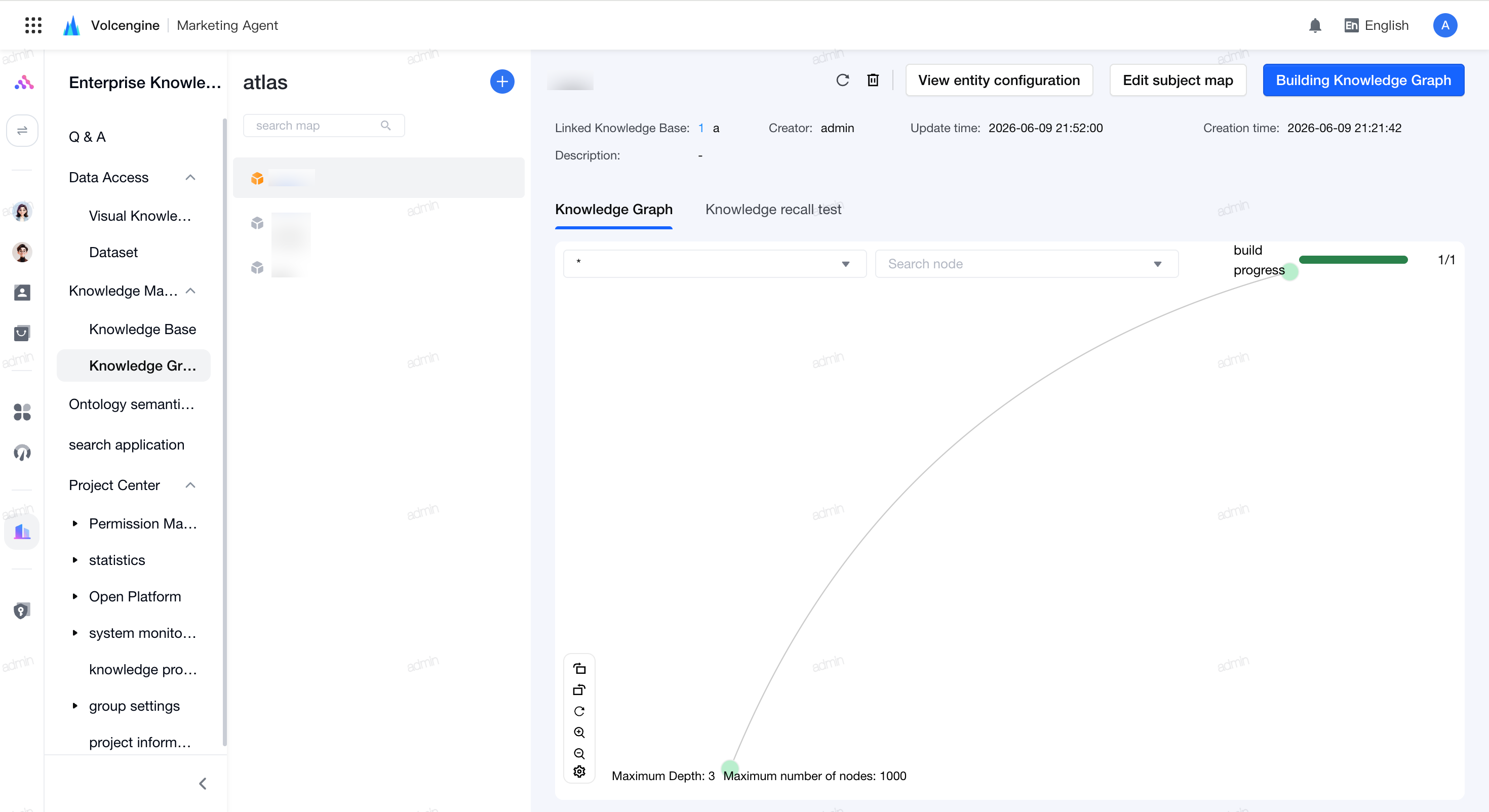Switch to Knowledge recall test tab
This screenshot has width=1489, height=812.
773,209
